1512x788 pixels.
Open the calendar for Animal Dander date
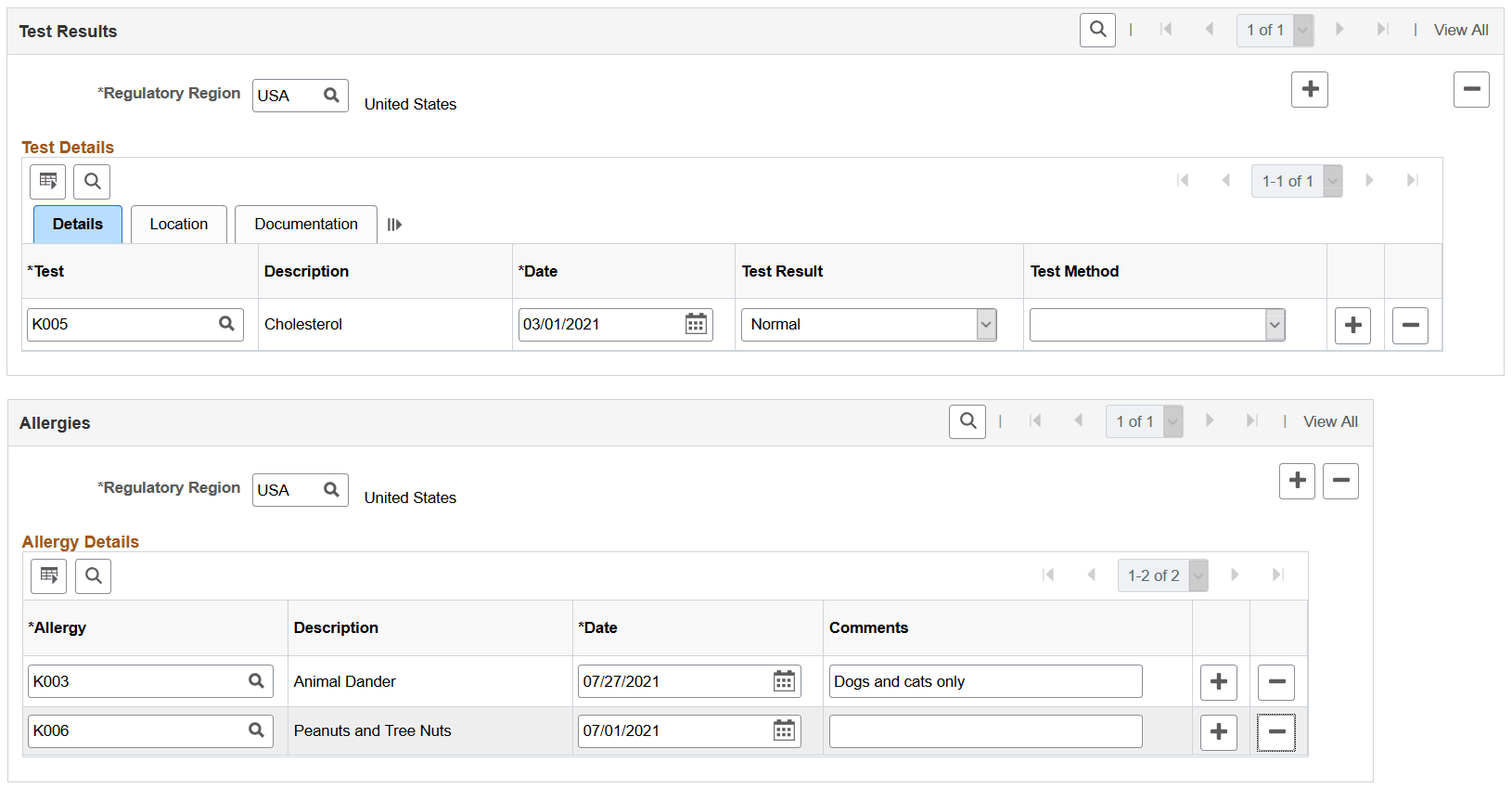coord(784,681)
